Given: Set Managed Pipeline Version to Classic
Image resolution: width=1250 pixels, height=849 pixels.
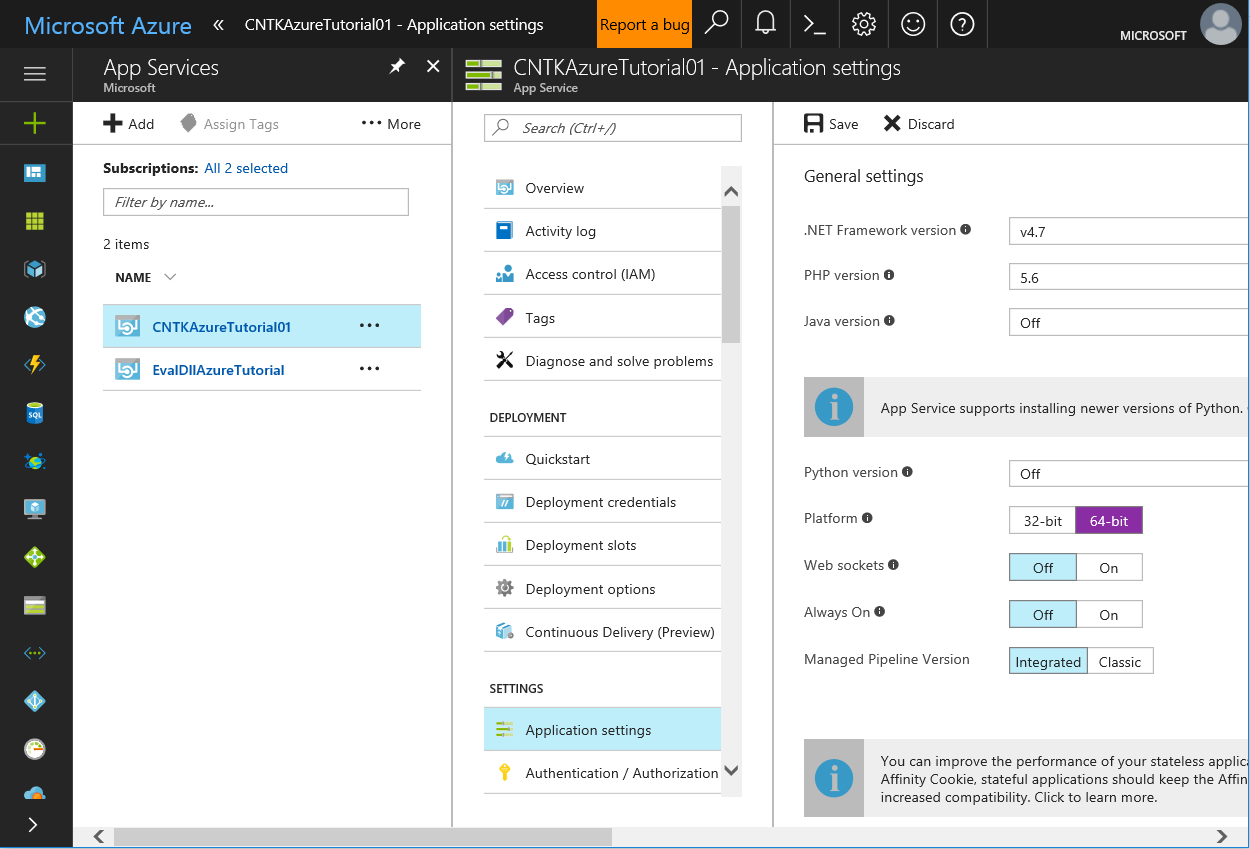Looking at the screenshot, I should (x=1119, y=661).
